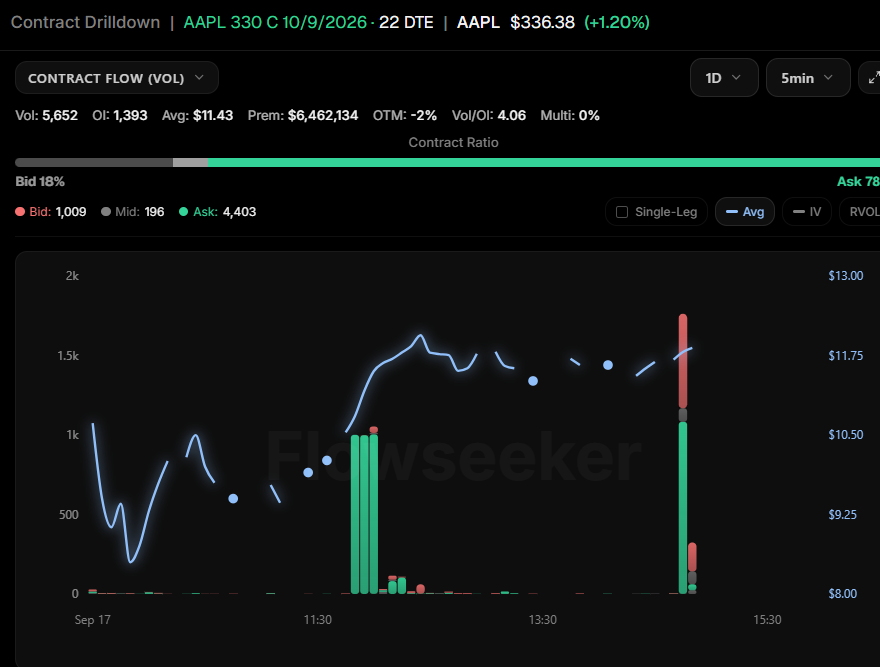
Task: Click the OTM: -2% statistic
Action: 405,116
